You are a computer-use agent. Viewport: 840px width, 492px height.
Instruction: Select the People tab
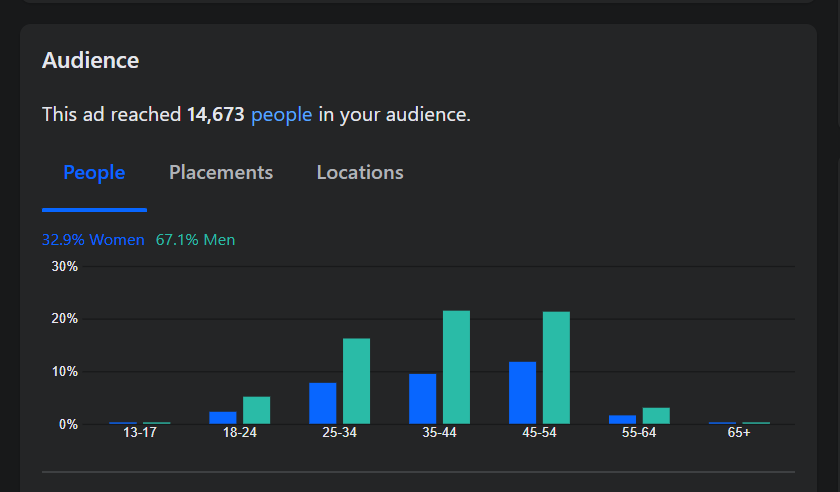click(x=94, y=173)
